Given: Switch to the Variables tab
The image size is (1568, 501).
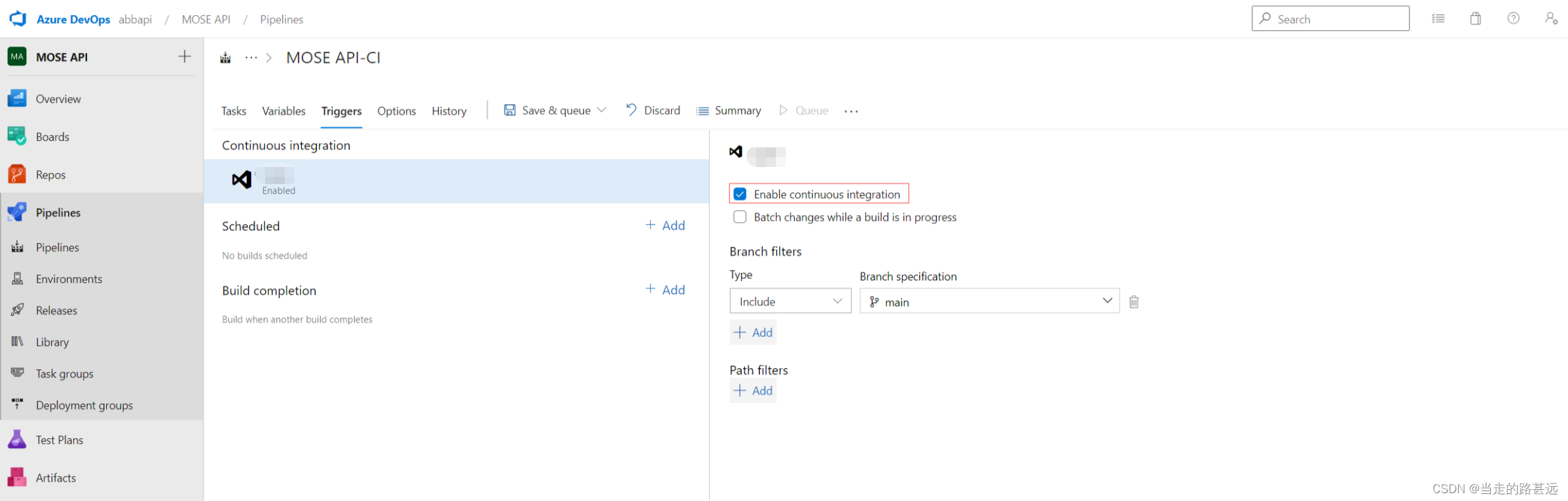Looking at the screenshot, I should [x=283, y=111].
